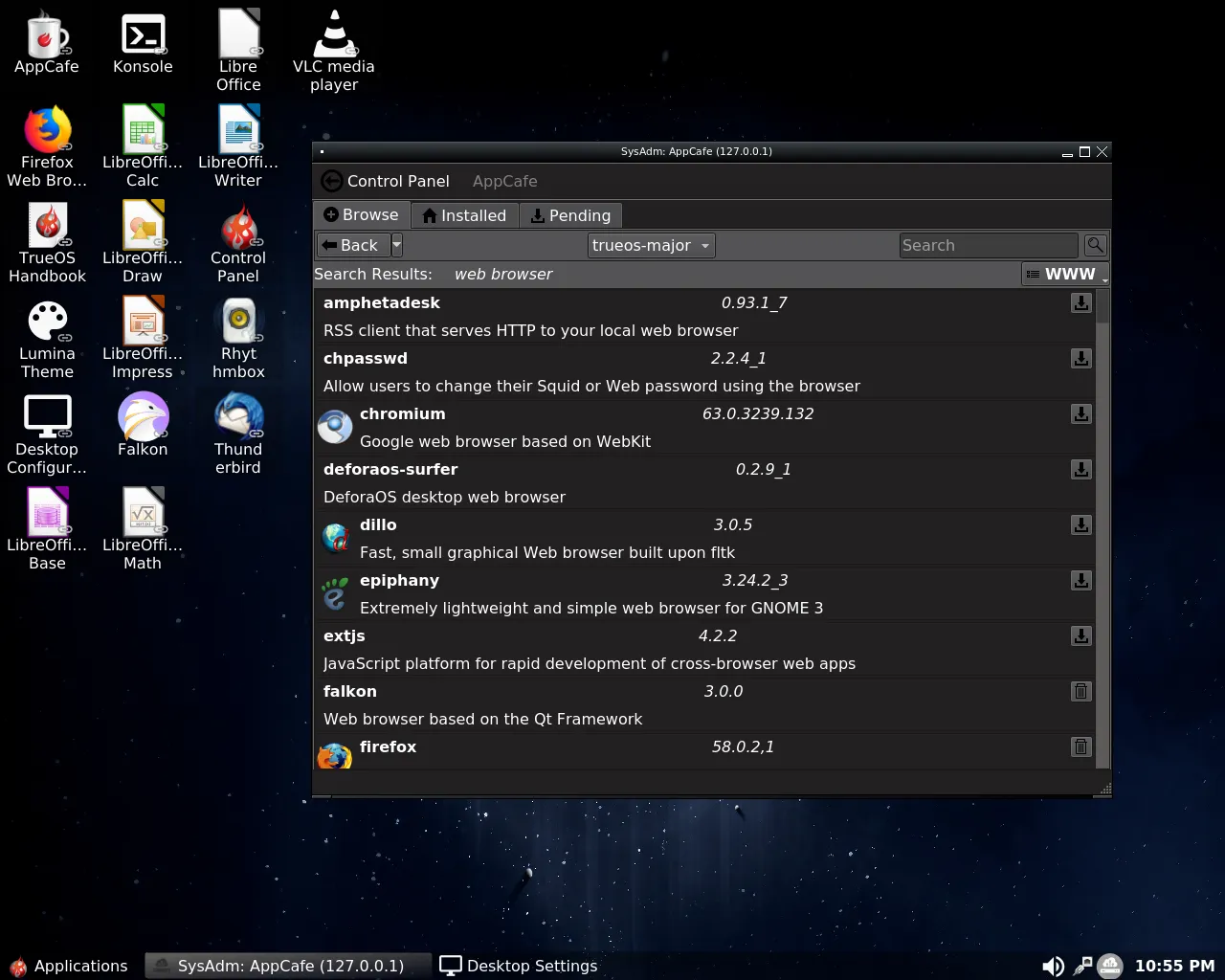Open the TrueOS Handbook desktop icon
Screen dimensions: 1225x980
pyautogui.click(x=47, y=242)
